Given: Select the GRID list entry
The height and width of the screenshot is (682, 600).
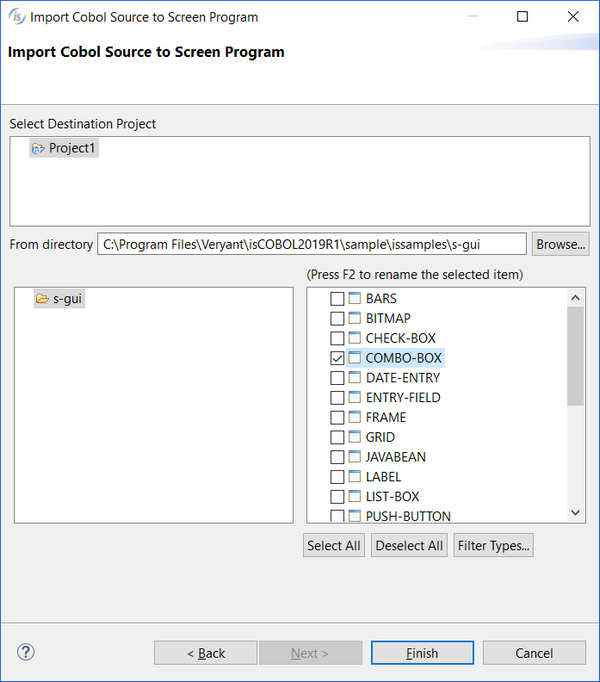Looking at the screenshot, I should 380,437.
